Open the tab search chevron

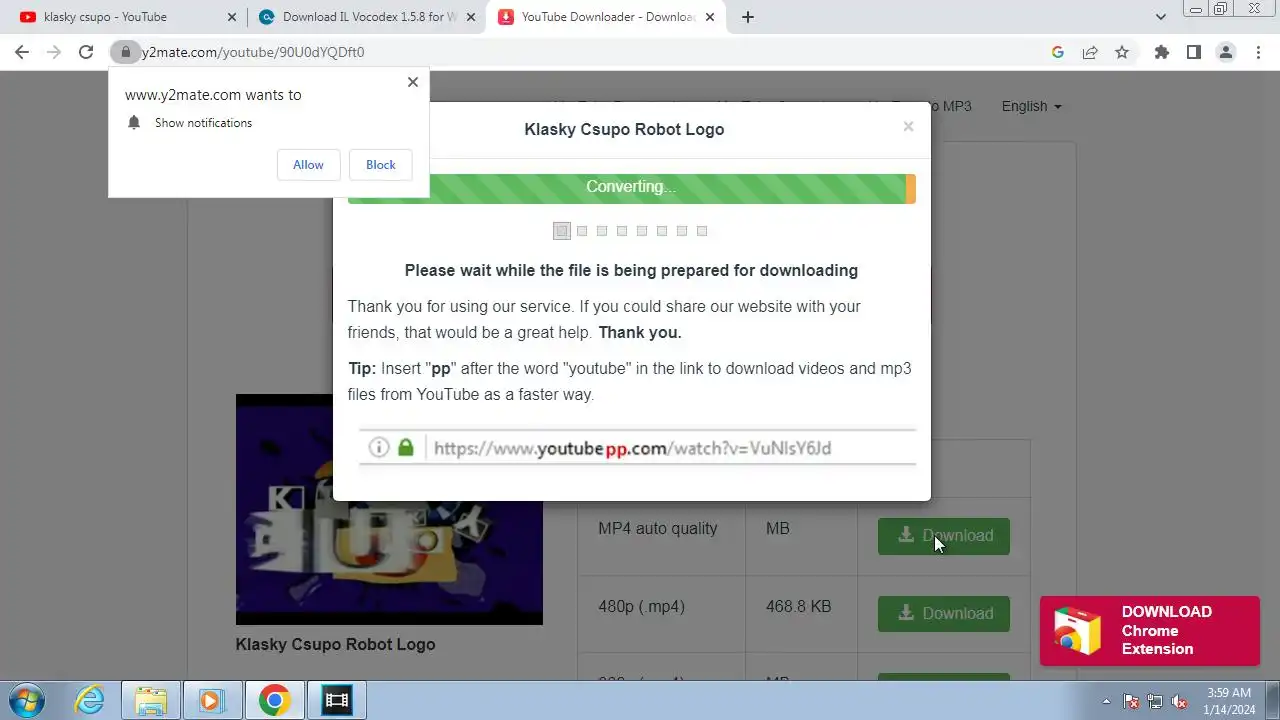coord(1160,17)
